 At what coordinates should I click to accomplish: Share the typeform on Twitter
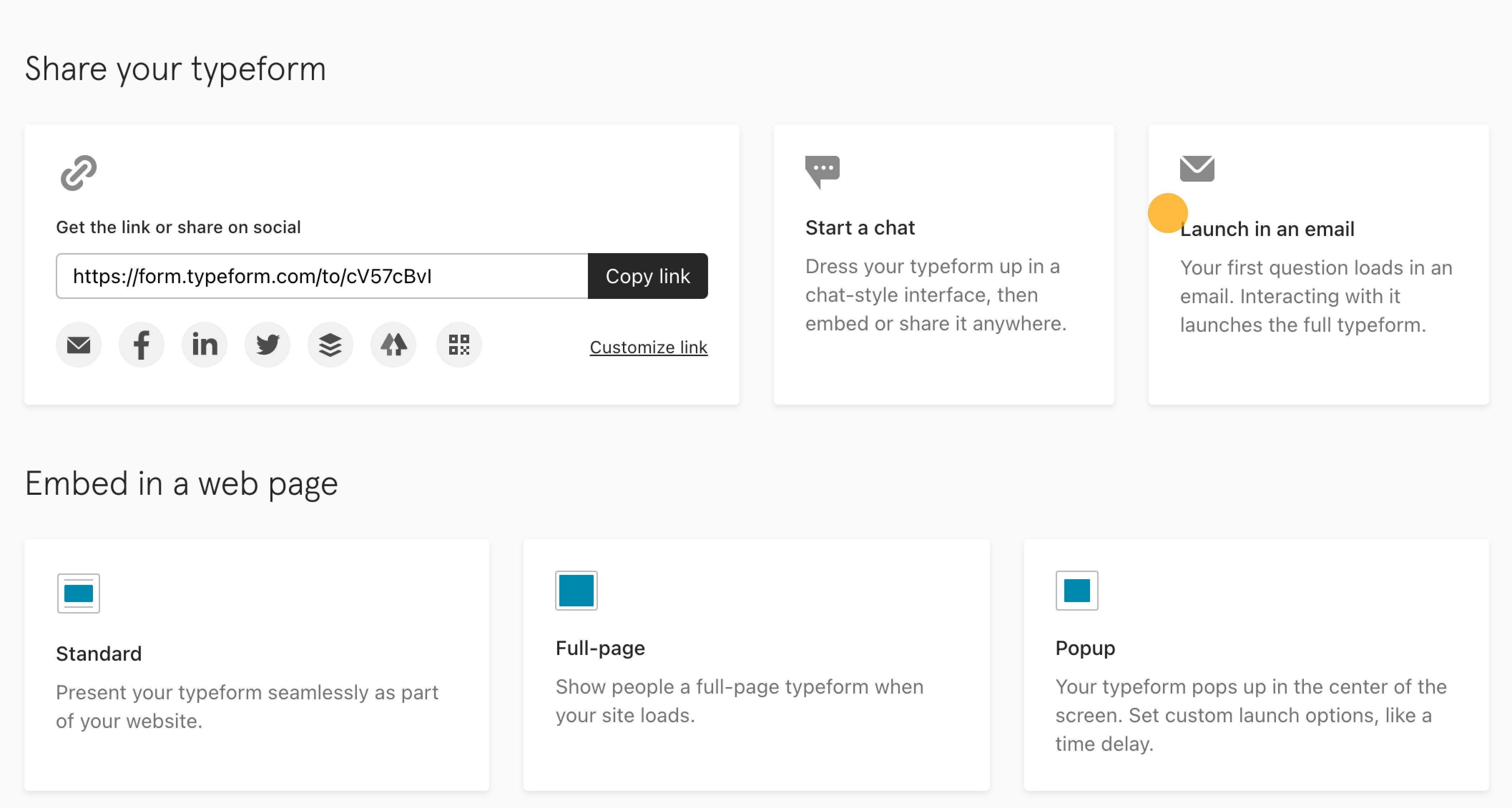267,345
